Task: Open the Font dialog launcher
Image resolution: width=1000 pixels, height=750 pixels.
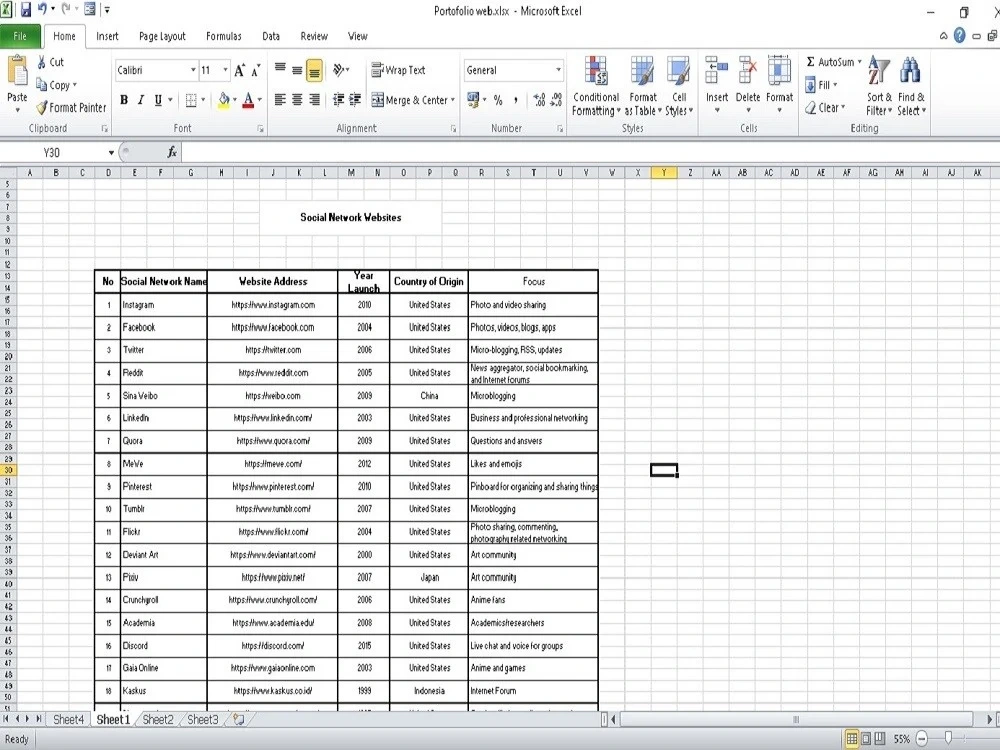Action: pyautogui.click(x=260, y=129)
